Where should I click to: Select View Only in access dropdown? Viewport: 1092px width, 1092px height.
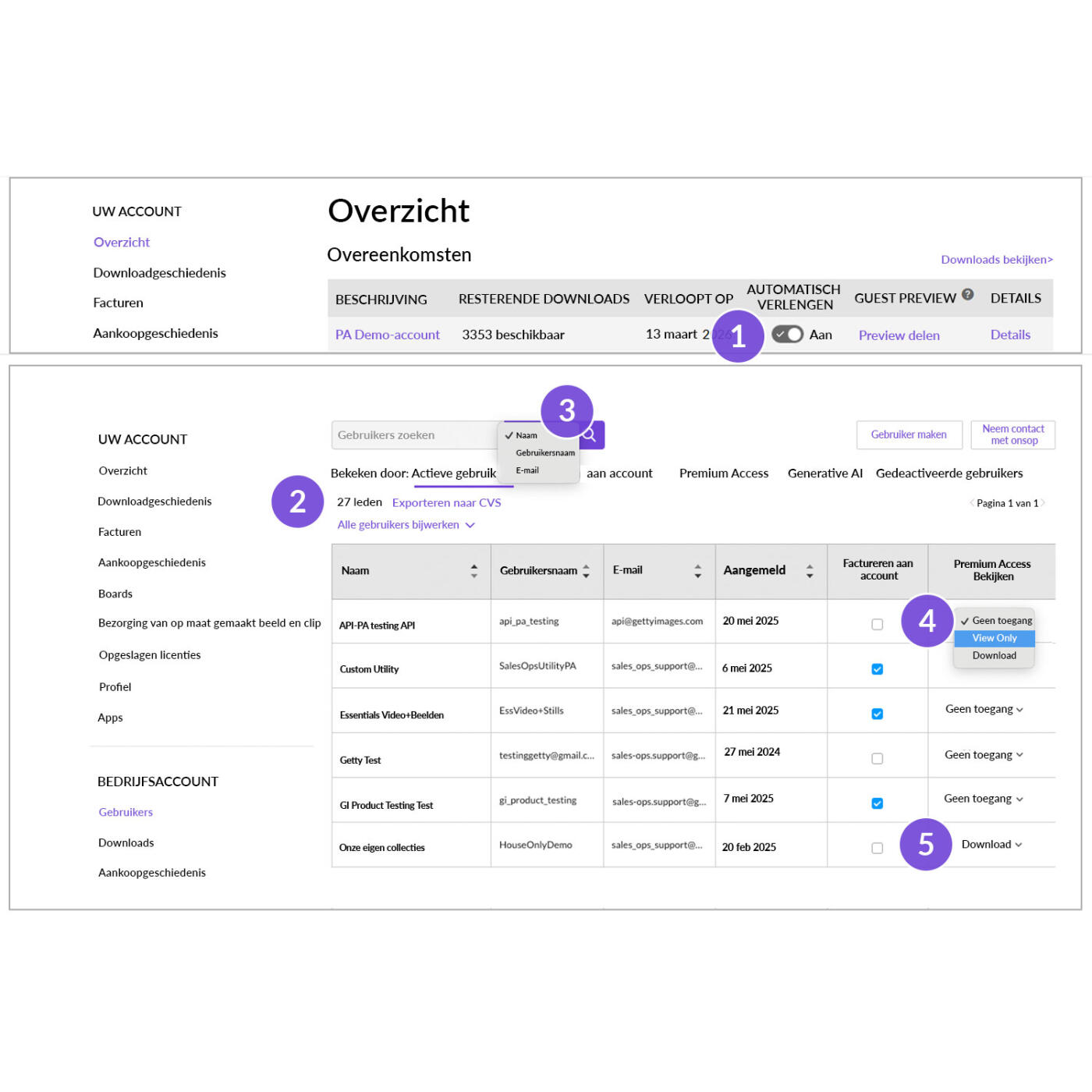tap(994, 638)
